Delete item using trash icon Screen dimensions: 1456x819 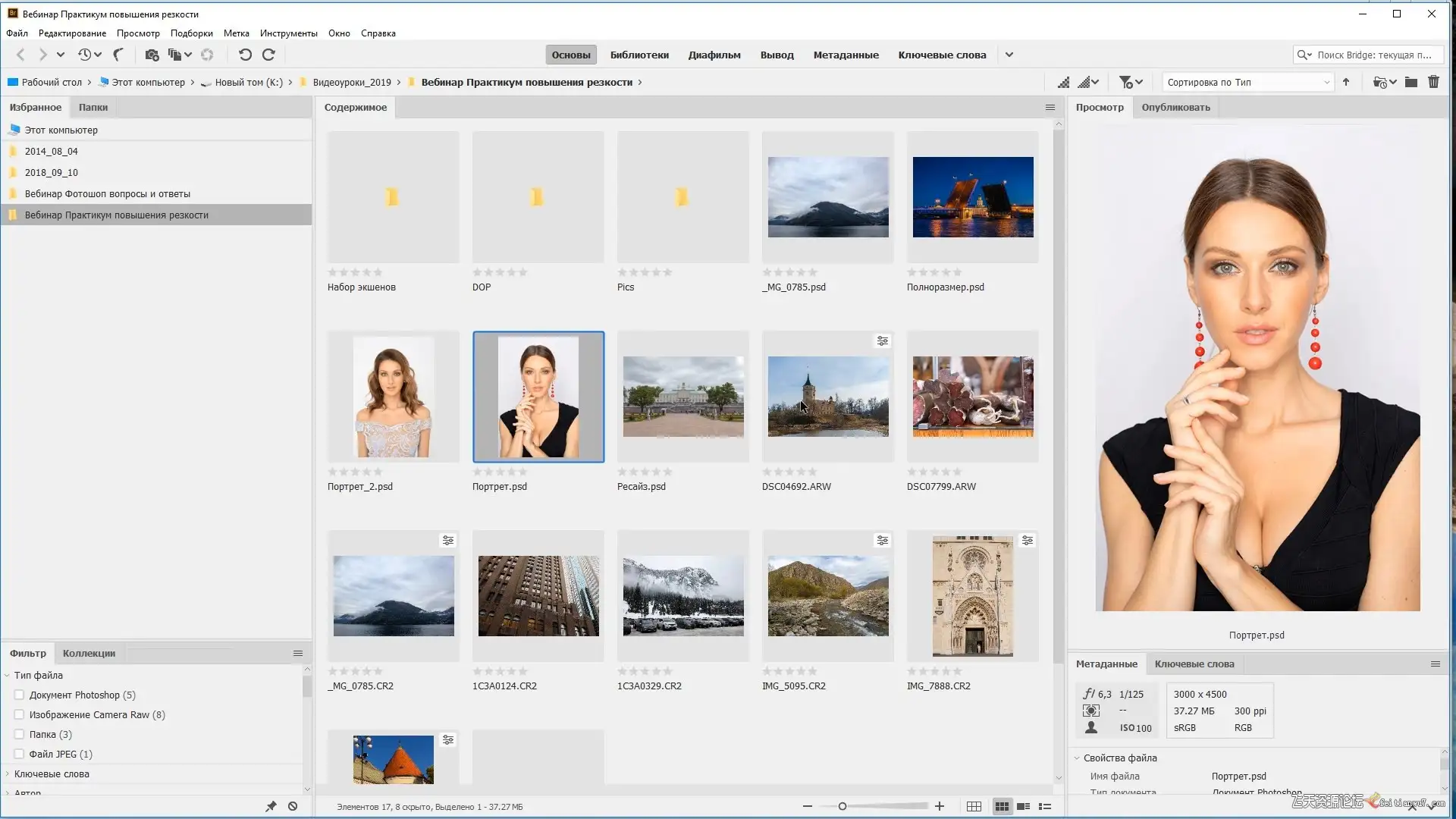click(x=1433, y=82)
